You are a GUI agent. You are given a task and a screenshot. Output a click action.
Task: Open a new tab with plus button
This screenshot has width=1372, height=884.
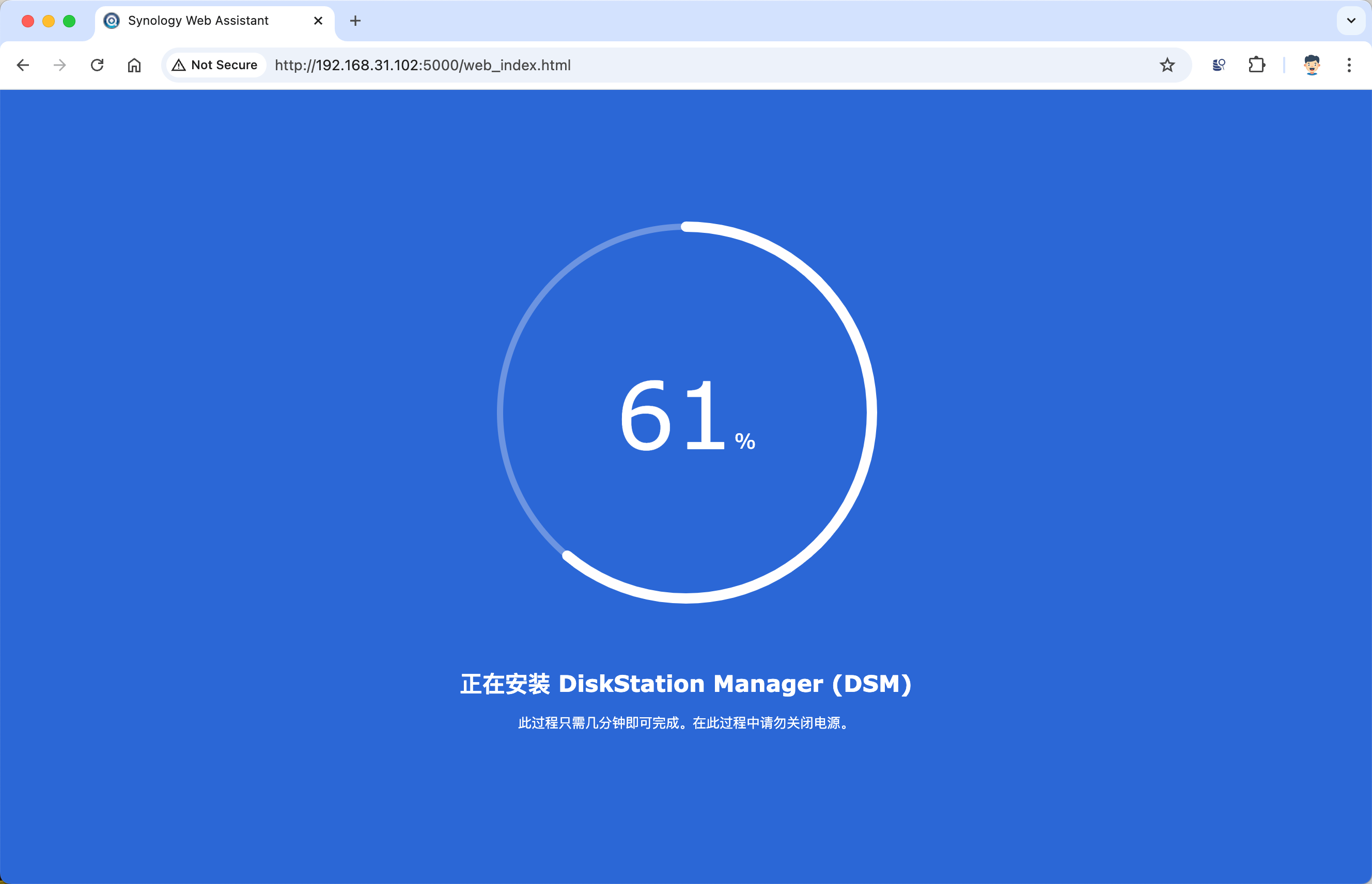355,21
